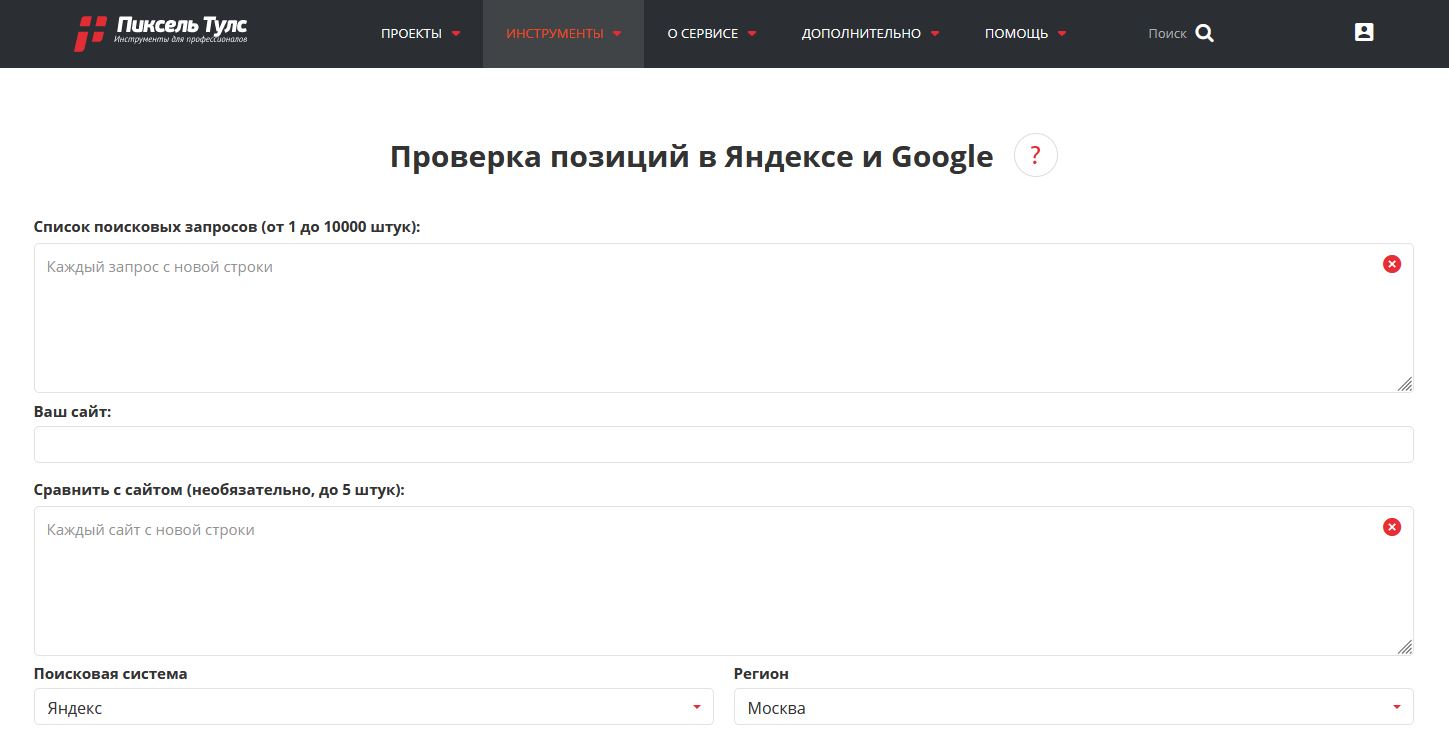Open the user account icon
Viewport: 1449px width, 737px height.
coord(1363,32)
